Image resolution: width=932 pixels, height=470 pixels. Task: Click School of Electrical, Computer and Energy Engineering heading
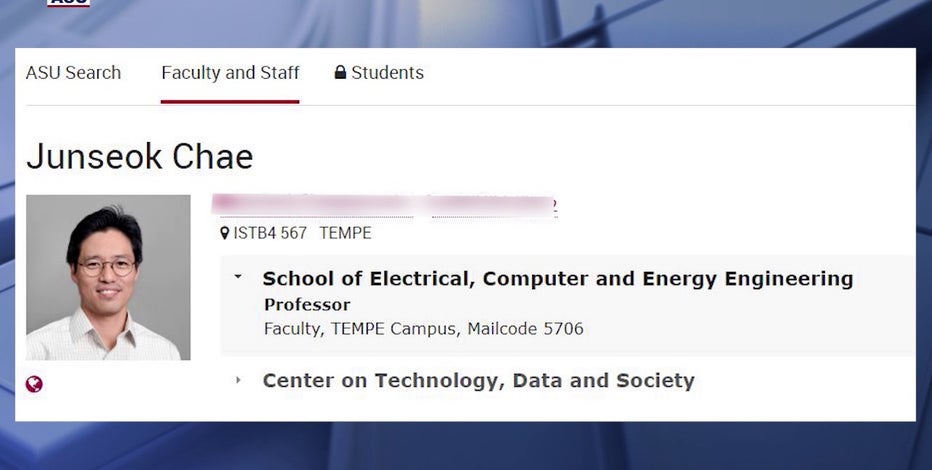[x=557, y=279]
